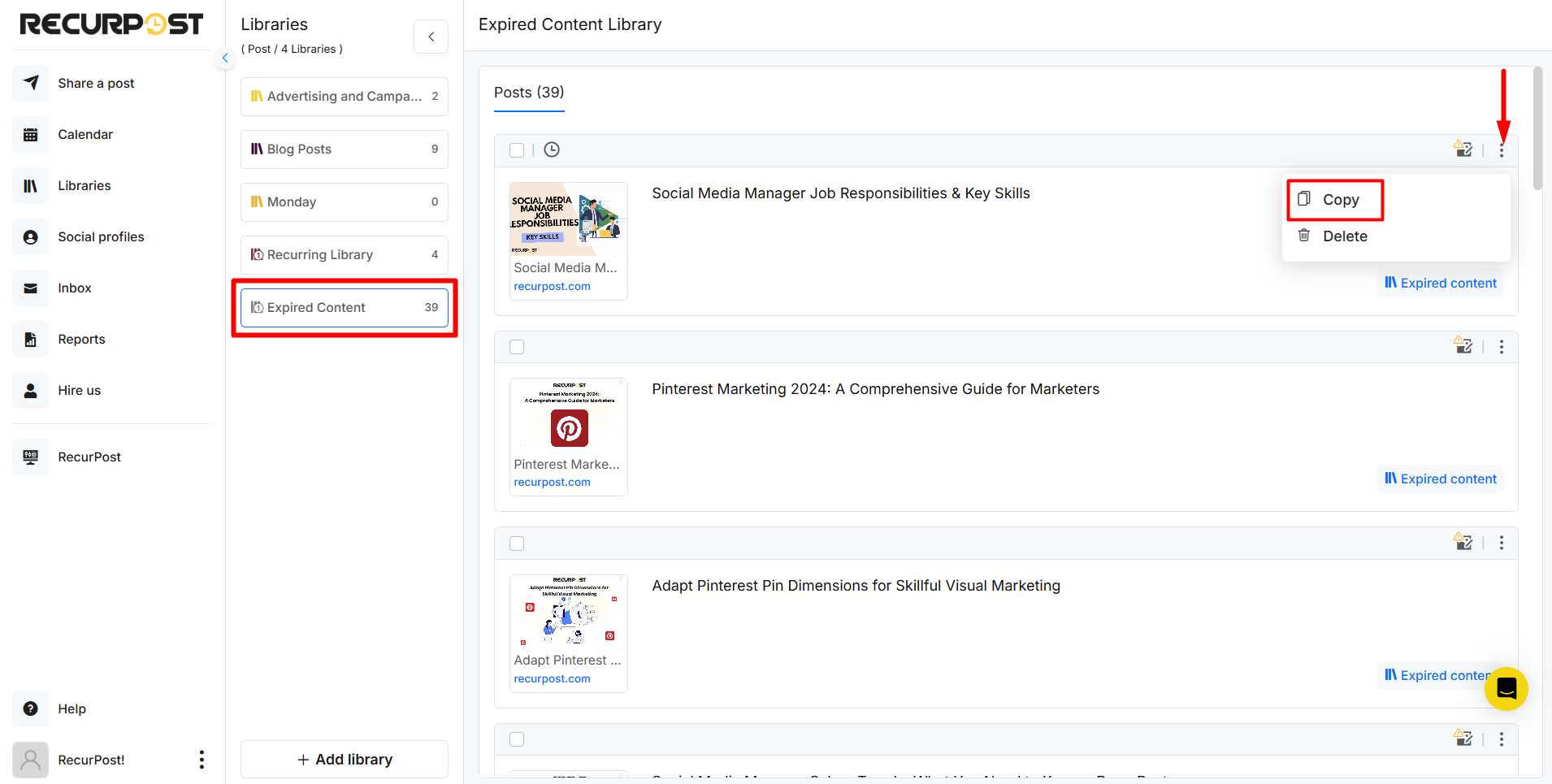
Task: Click the RecurPost logo
Action: [111, 24]
